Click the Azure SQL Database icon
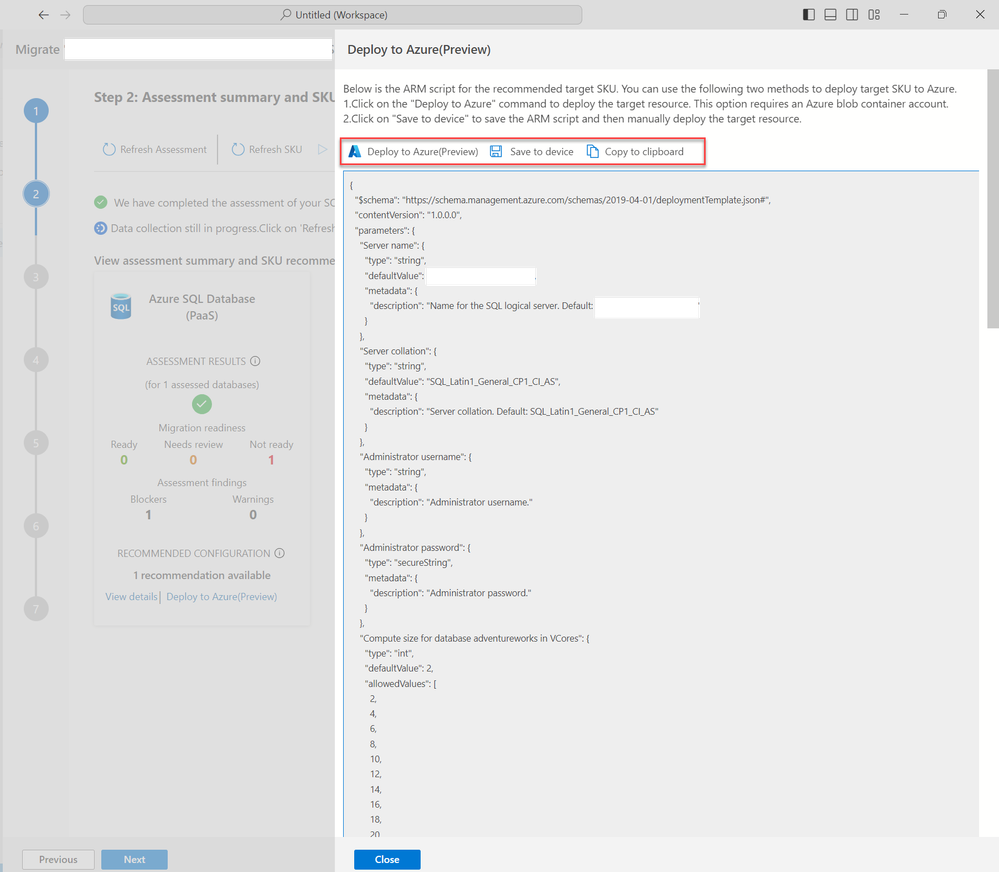The image size is (999, 872). (121, 307)
